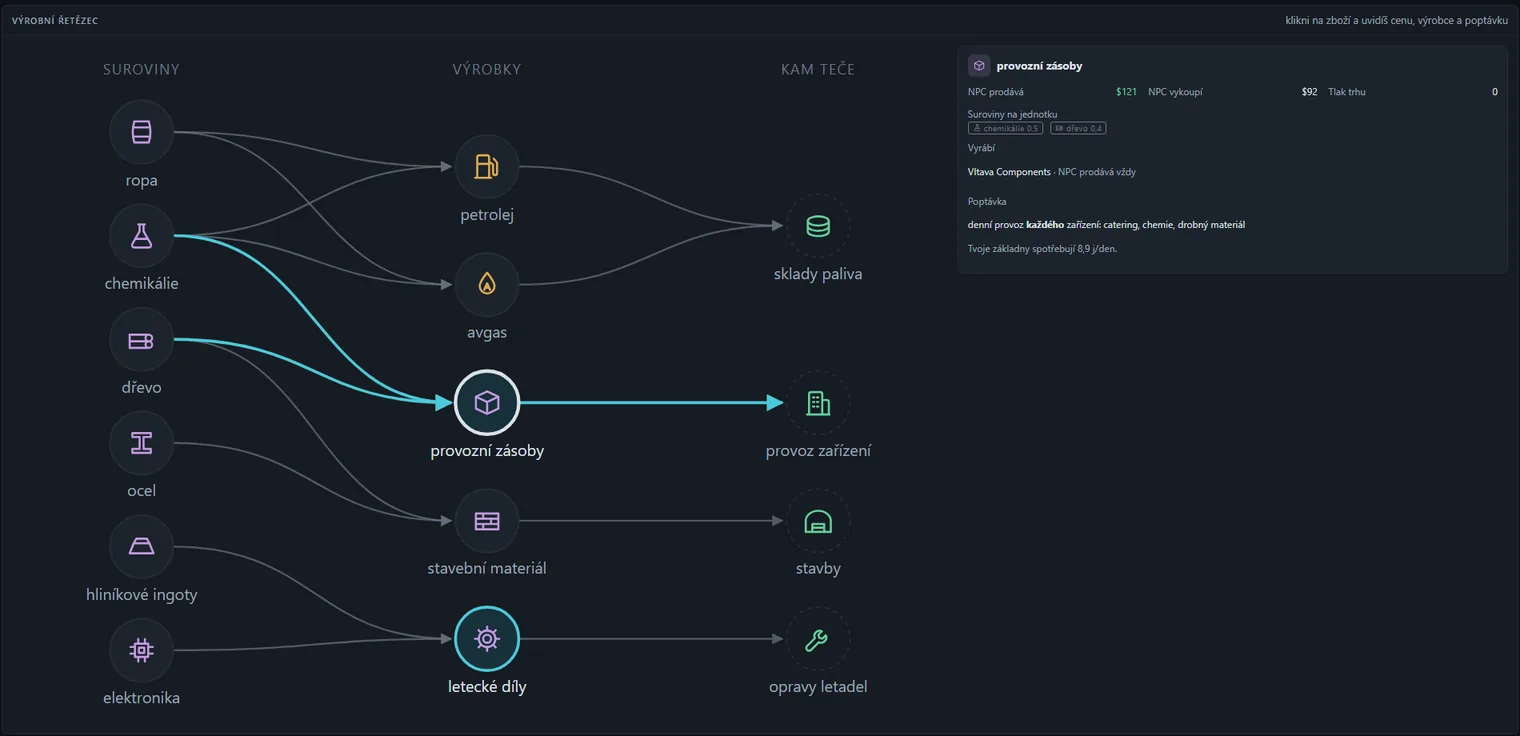Click the 'Poptávka' section label
The width and height of the screenshot is (1520, 736).
[987, 201]
